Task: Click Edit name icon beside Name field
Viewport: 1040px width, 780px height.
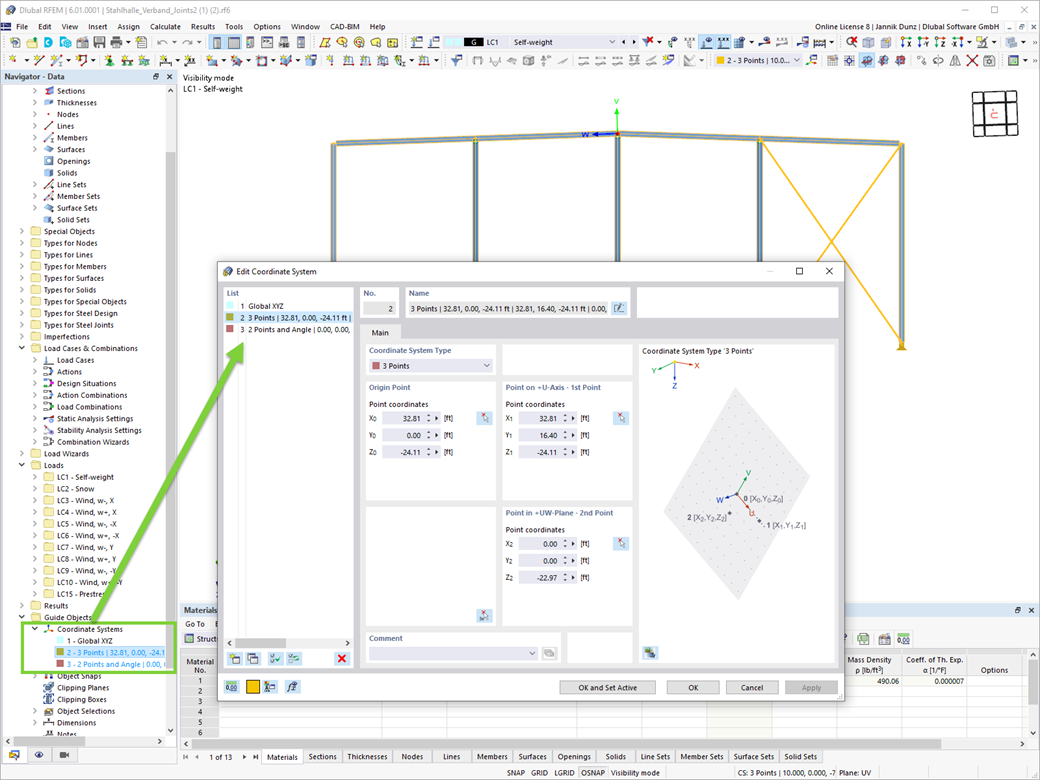Action: [619, 308]
